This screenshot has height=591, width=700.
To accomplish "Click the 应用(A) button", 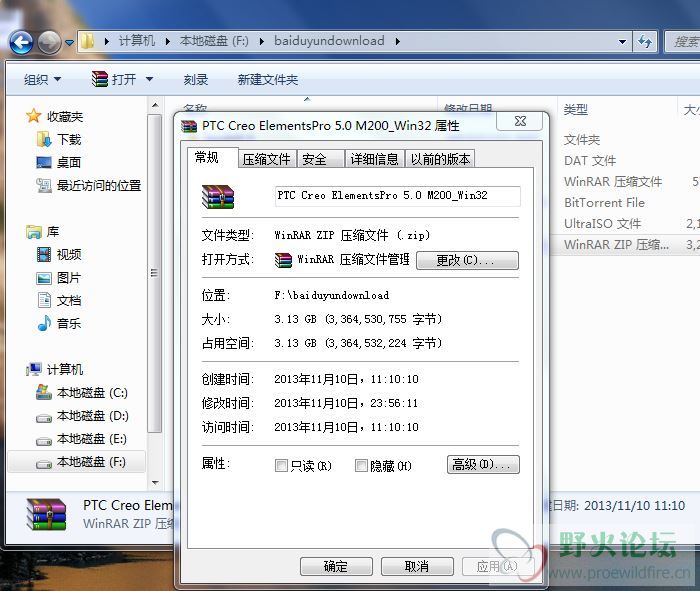I will pyautogui.click(x=497, y=566).
